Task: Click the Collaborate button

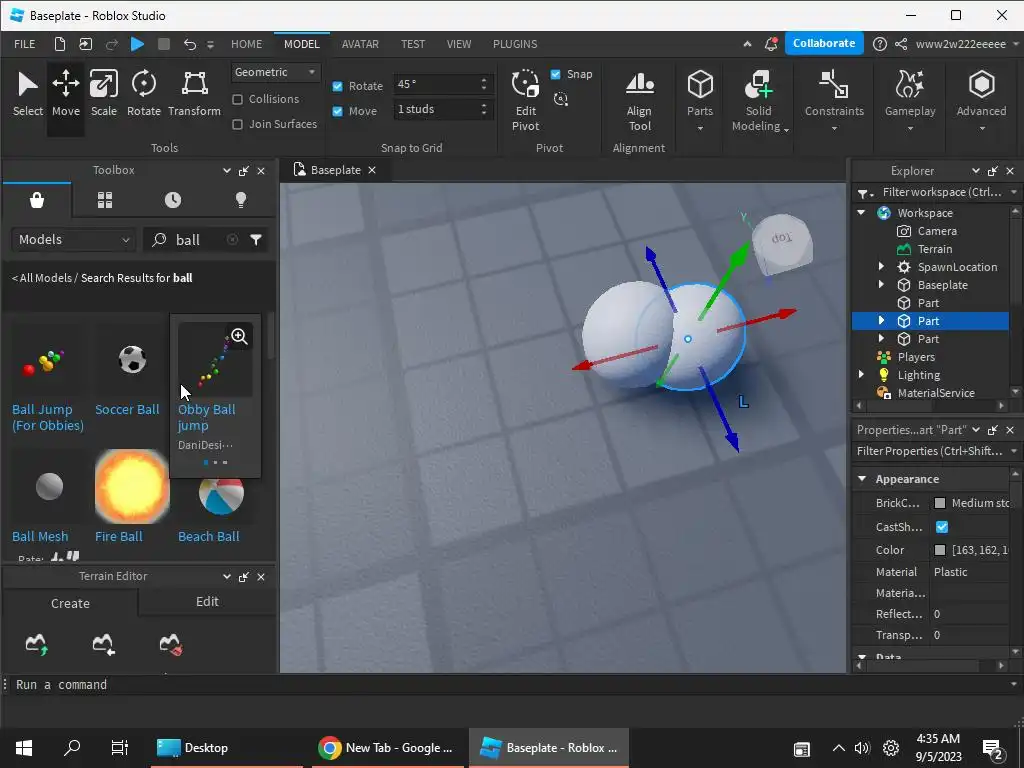Action: pos(824,43)
